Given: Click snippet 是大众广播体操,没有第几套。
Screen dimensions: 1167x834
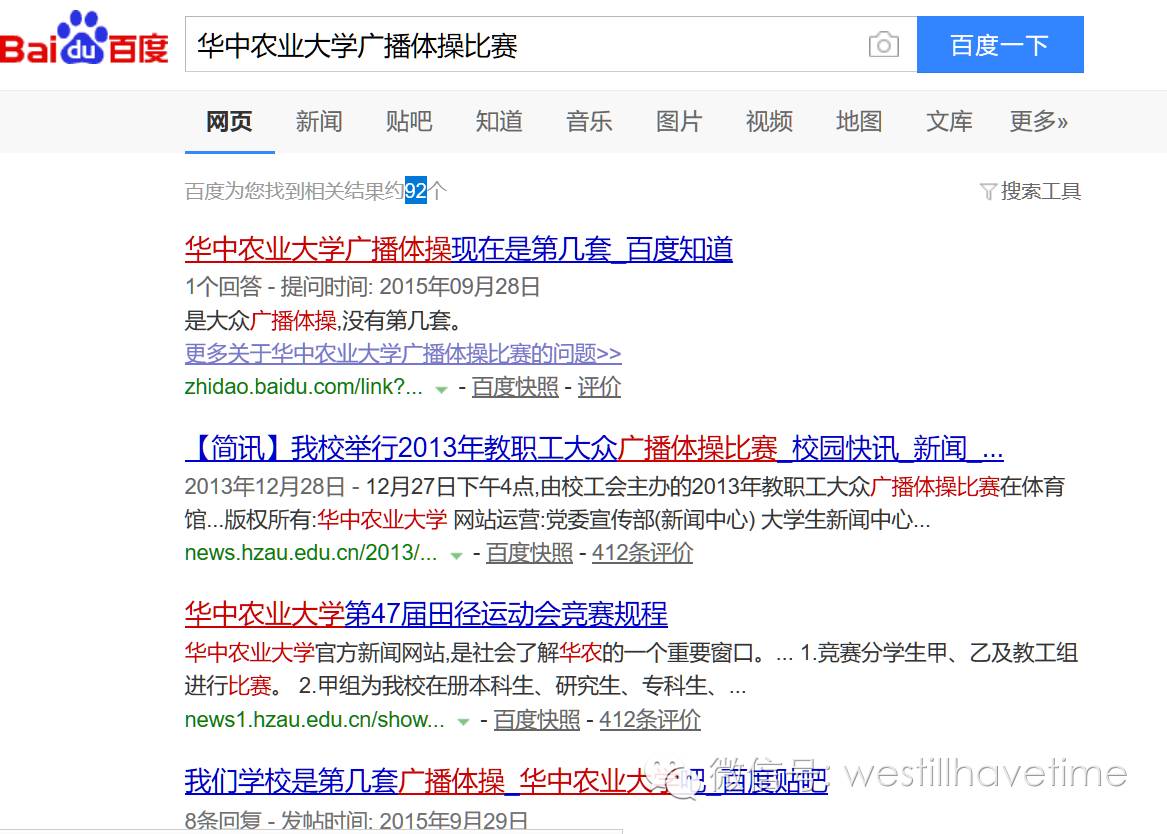Looking at the screenshot, I should (324, 321).
